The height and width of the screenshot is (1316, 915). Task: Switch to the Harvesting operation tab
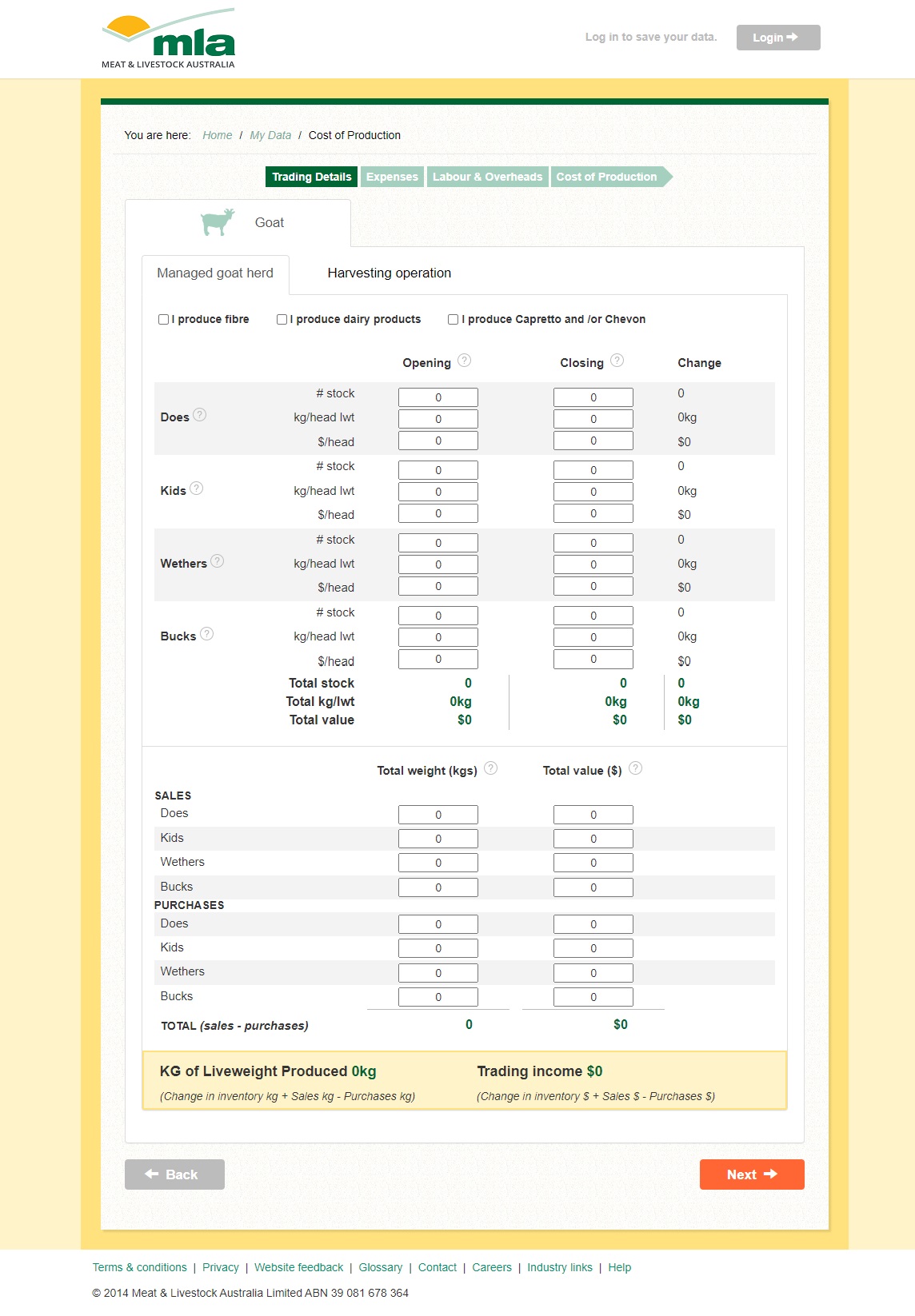point(389,273)
